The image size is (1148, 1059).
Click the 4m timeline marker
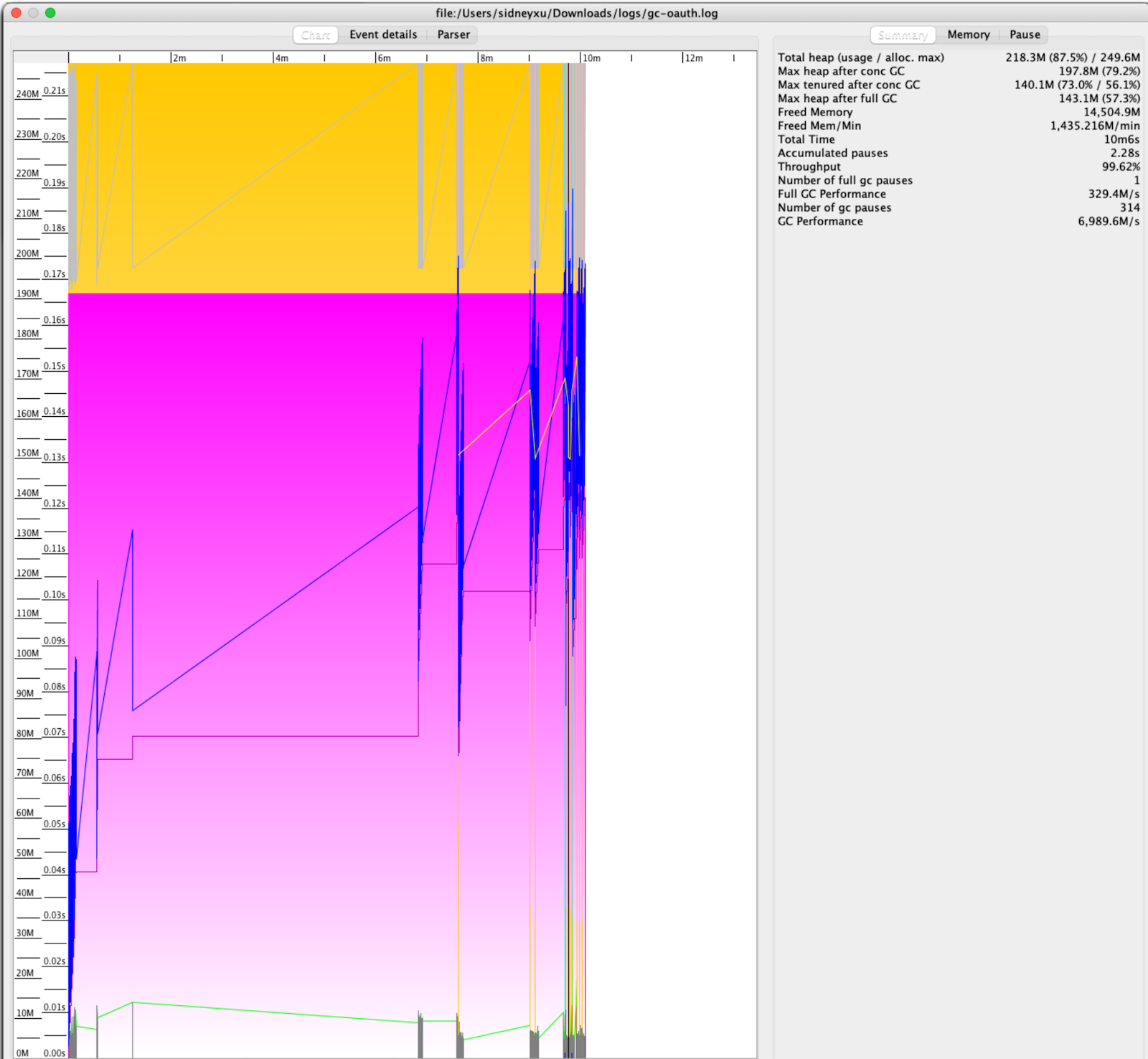tap(282, 58)
